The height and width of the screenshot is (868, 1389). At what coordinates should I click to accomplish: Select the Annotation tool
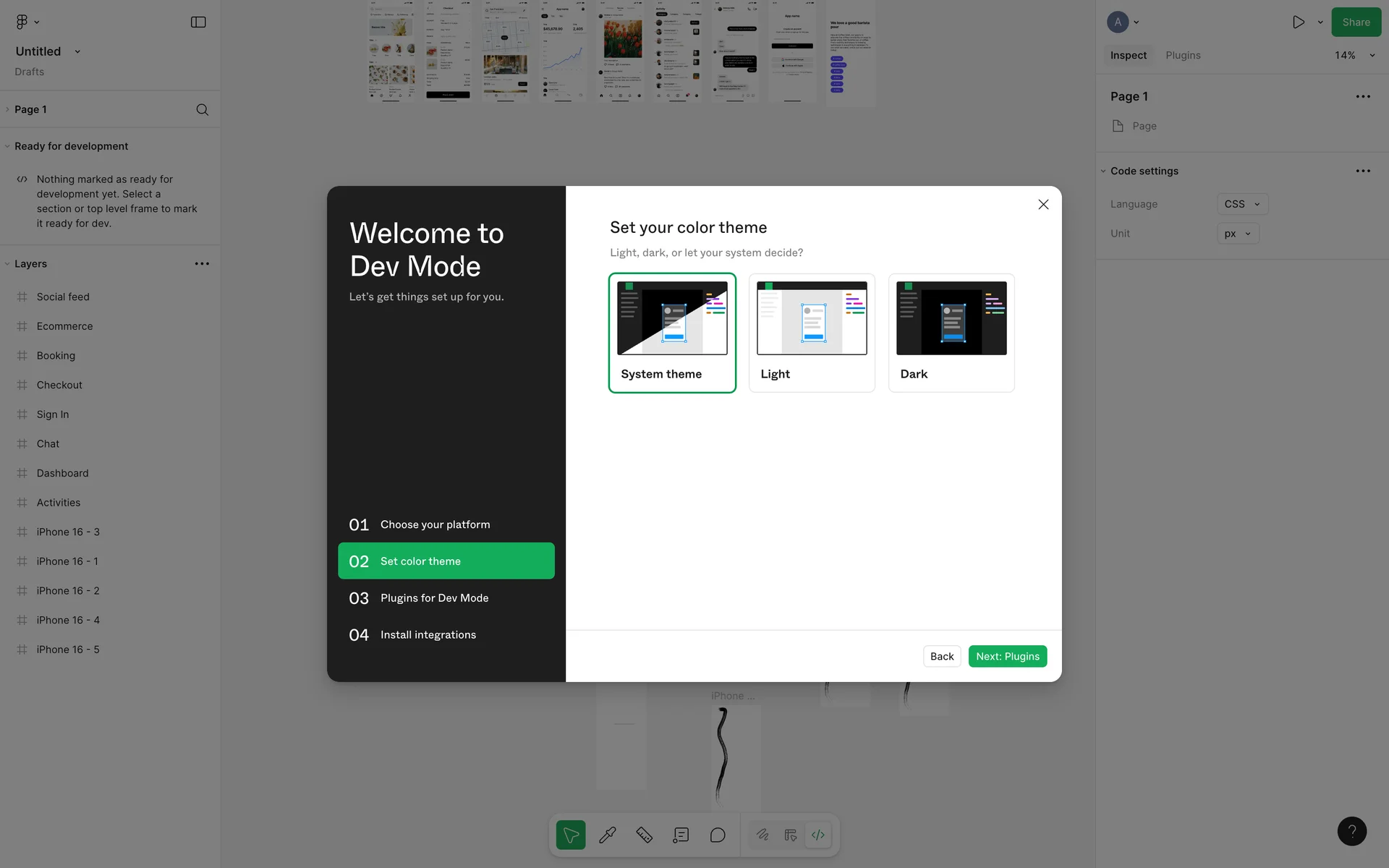coord(681,835)
